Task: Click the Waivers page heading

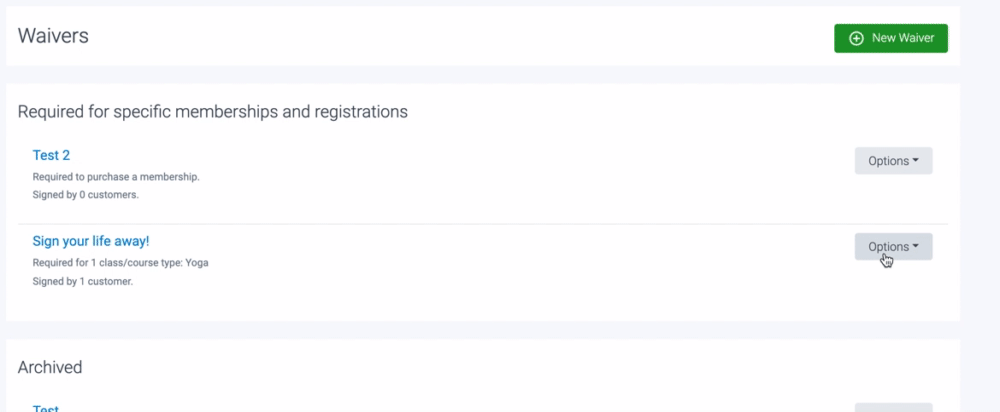Action: [x=53, y=36]
